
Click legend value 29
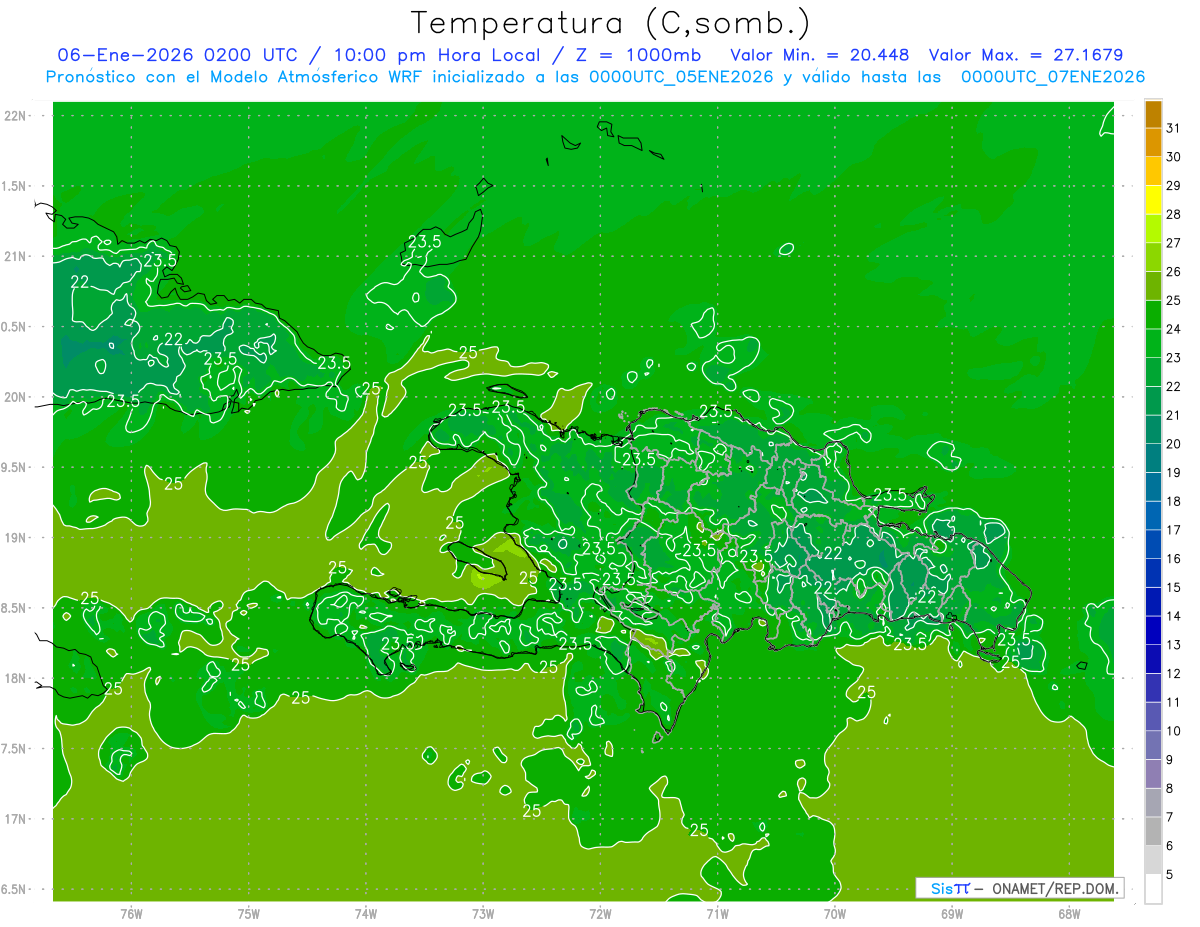coord(1173,186)
